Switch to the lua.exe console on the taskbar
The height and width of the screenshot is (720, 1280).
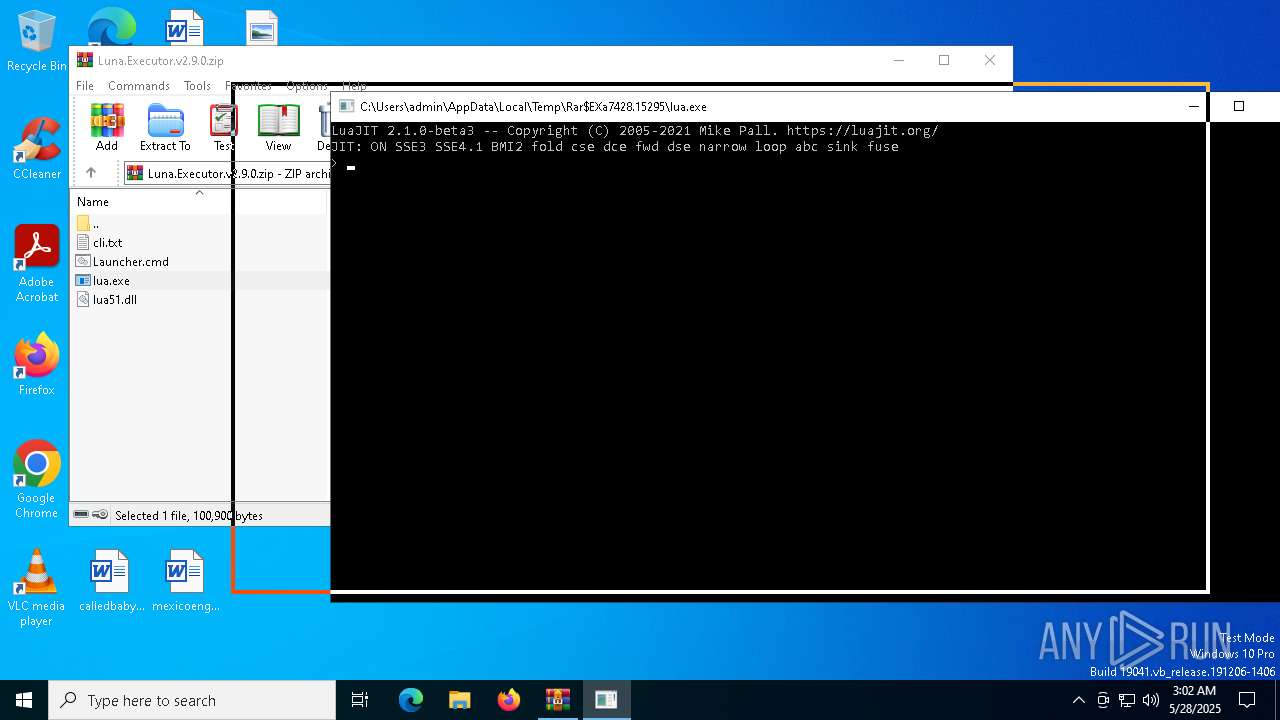click(606, 700)
